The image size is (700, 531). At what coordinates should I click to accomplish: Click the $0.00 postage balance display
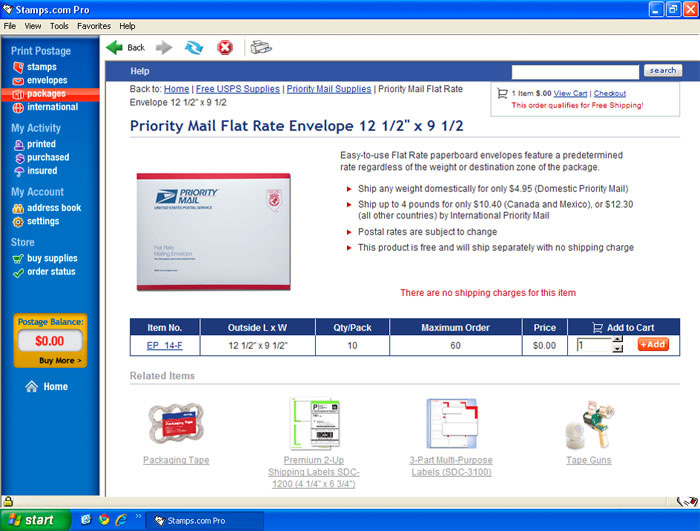pos(50,341)
